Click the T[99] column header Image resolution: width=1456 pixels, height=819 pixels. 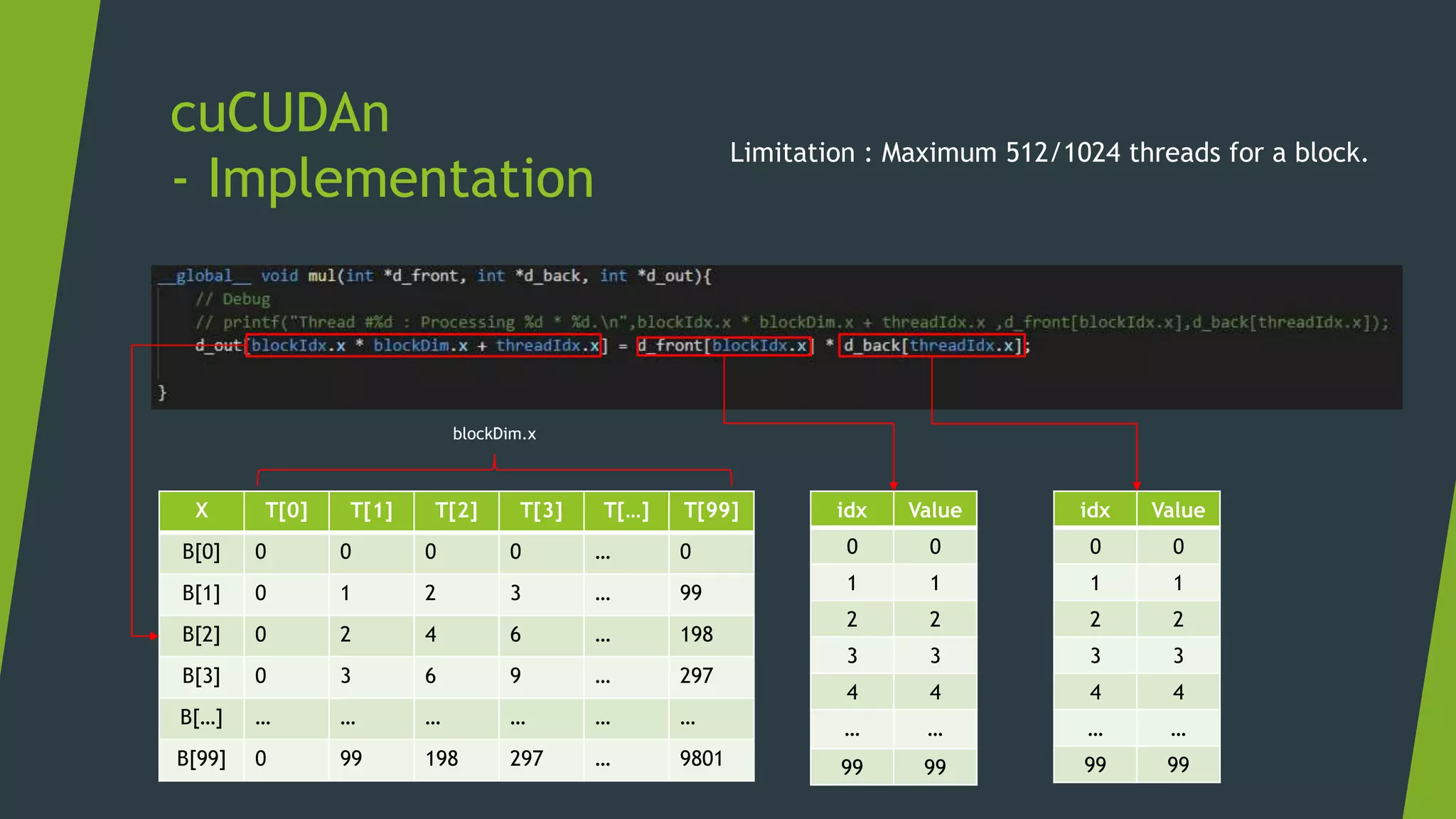(711, 510)
